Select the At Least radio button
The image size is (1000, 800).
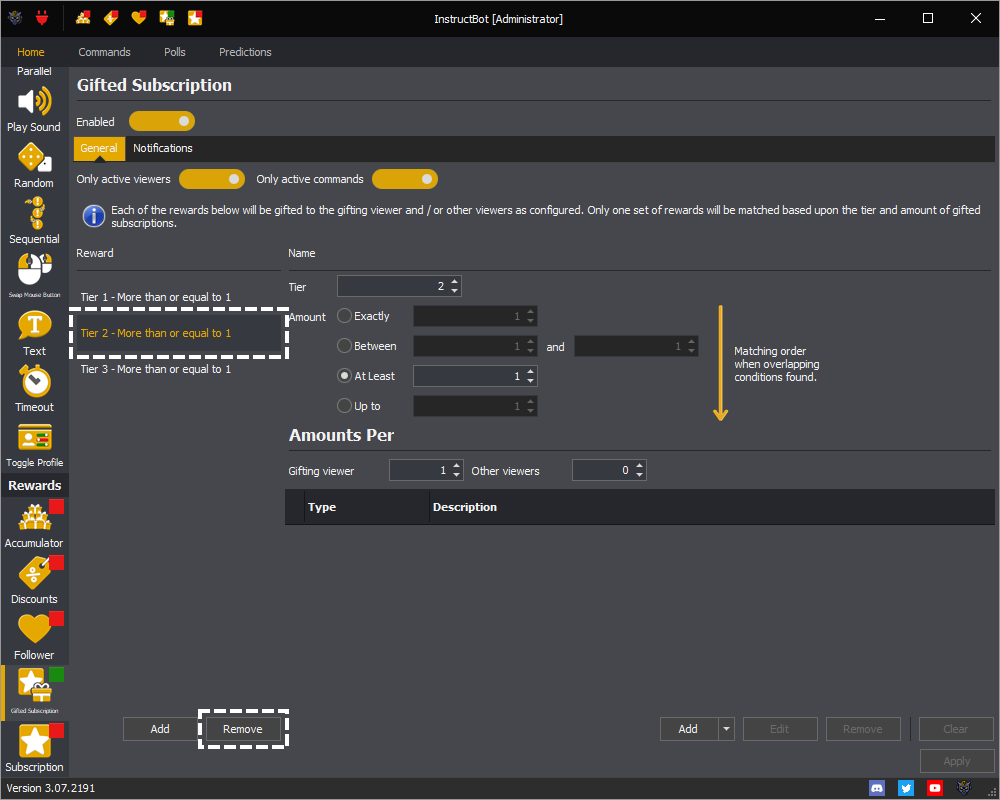(344, 376)
